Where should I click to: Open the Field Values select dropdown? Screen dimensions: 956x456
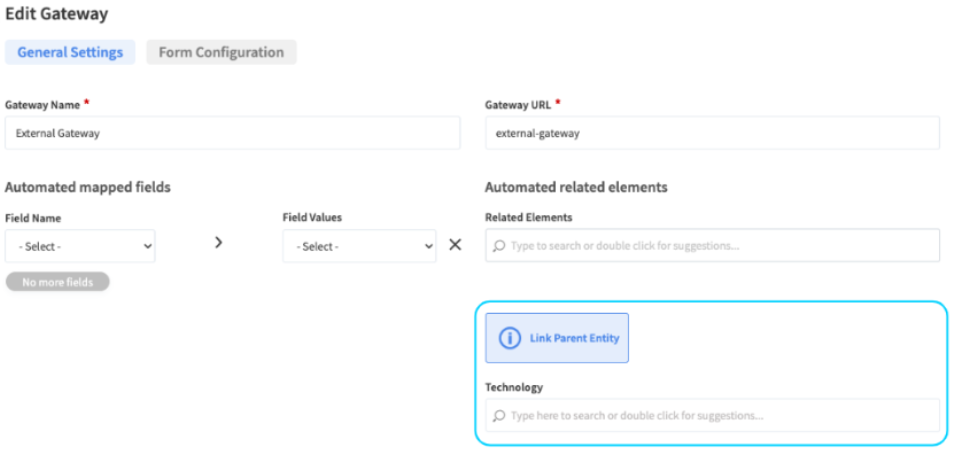[x=359, y=246]
